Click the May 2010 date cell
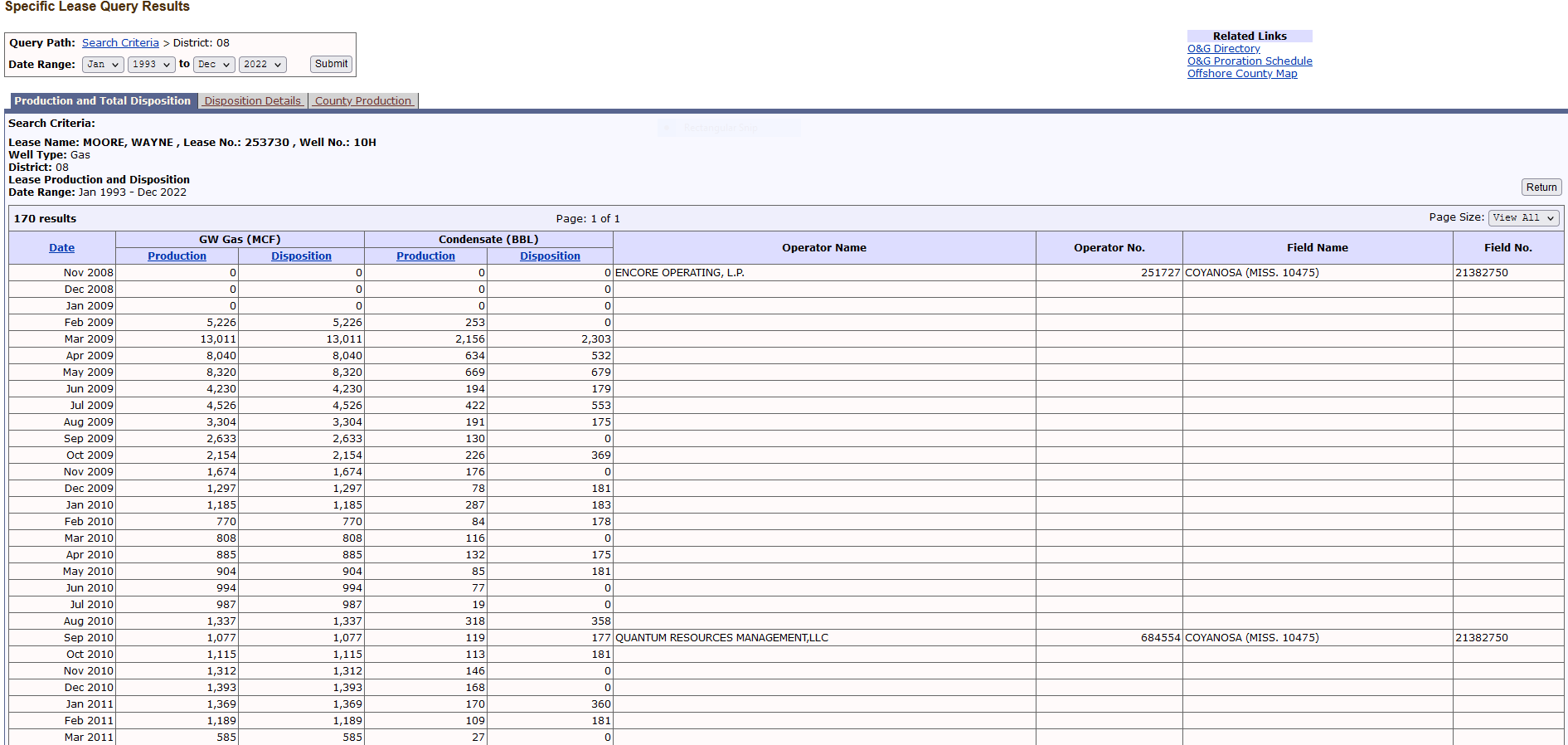This screenshot has width=1568, height=745. (x=62, y=572)
